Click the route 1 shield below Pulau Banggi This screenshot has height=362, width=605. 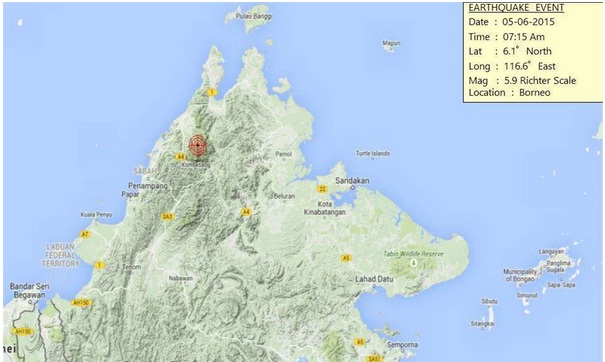click(211, 92)
